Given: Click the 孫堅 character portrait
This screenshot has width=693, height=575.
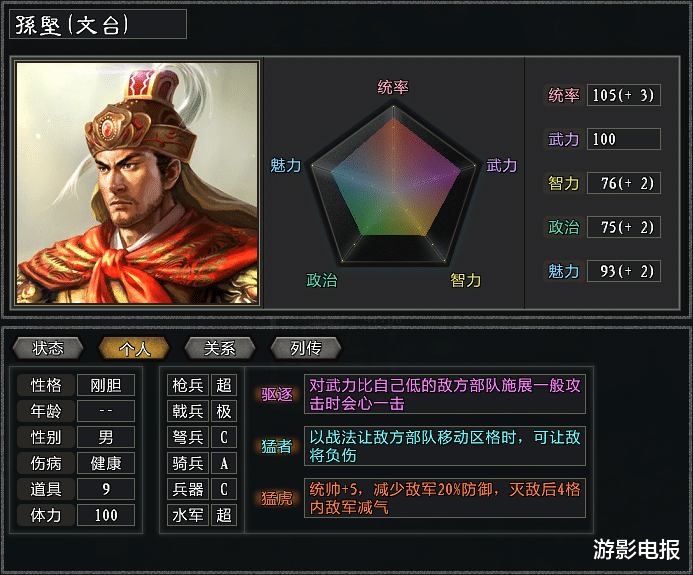Looking at the screenshot, I should 138,182.
